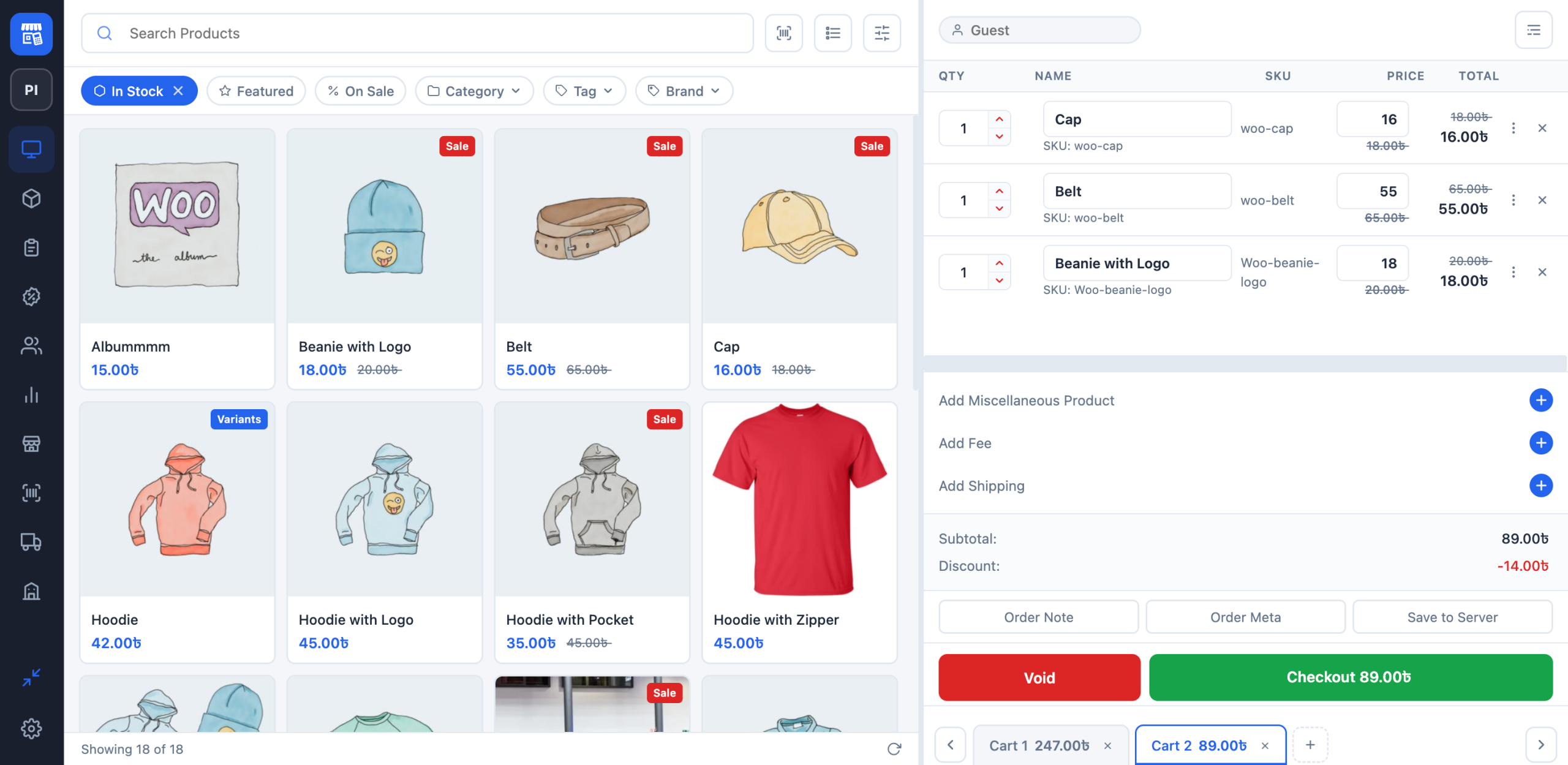Expand the Tag filter dropdown
Screen dimensions: 1568x765
(584, 91)
